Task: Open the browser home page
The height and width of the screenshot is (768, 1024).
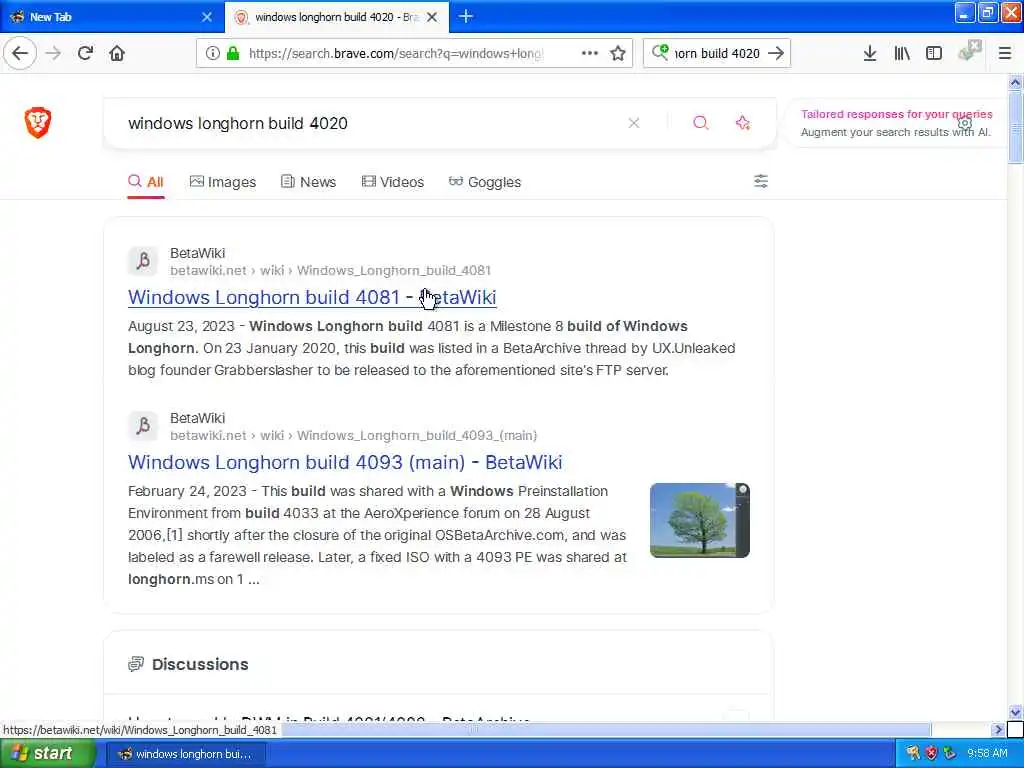Action: point(117,53)
